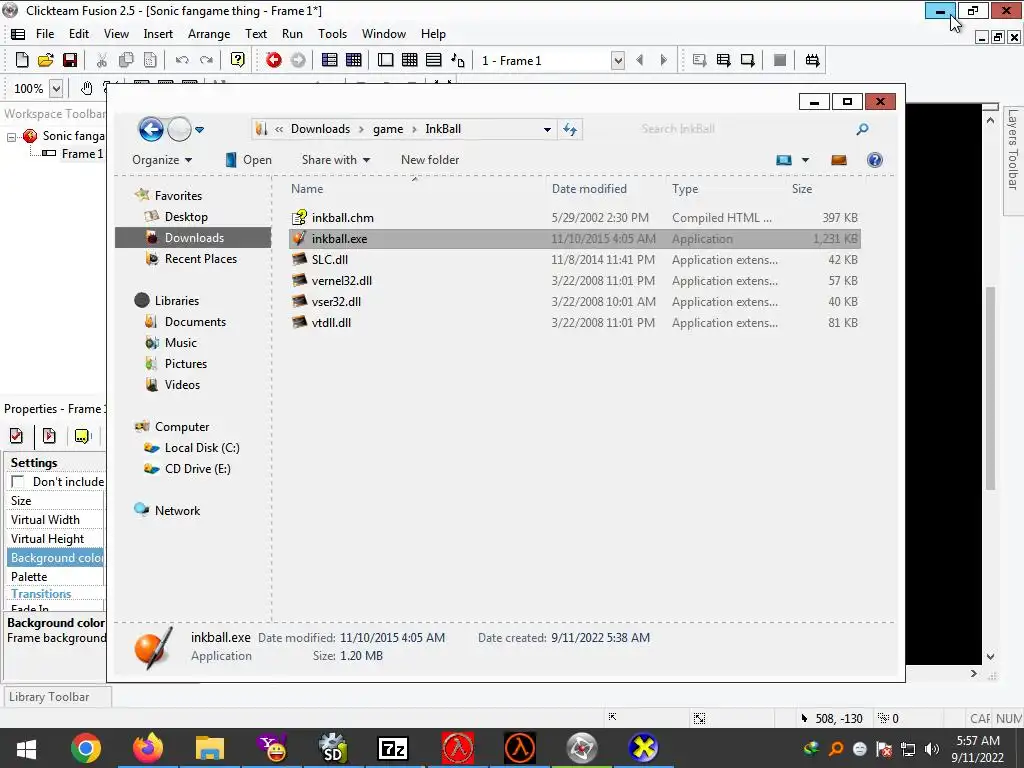Click the search magnifier in Explorer
Screen dimensions: 1024x768
click(863, 129)
